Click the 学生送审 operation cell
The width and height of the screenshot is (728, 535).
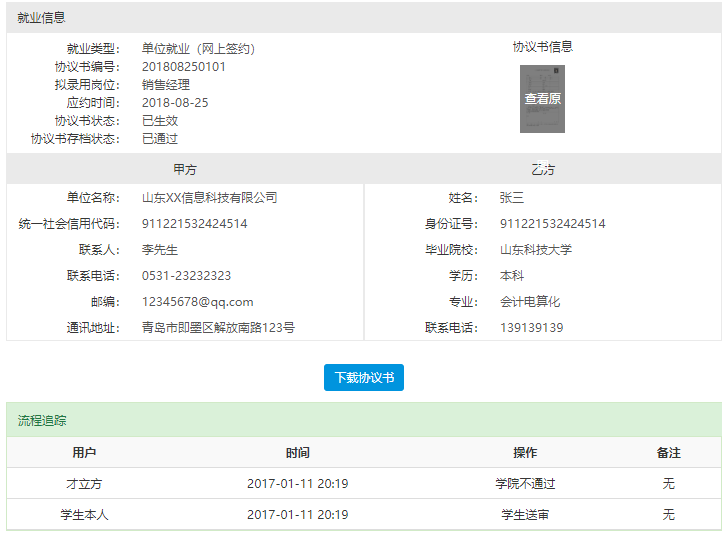[x=525, y=515]
